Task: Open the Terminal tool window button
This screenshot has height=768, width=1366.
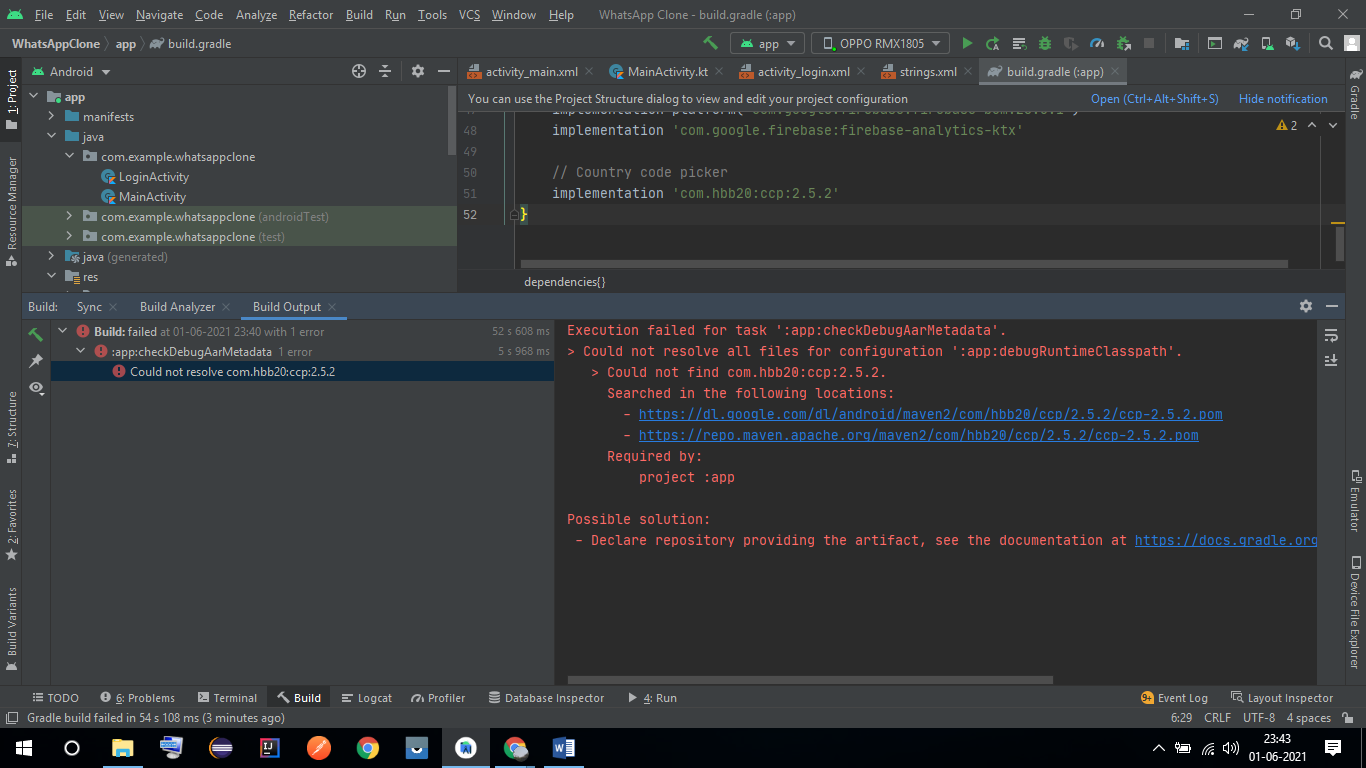Action: tap(227, 698)
